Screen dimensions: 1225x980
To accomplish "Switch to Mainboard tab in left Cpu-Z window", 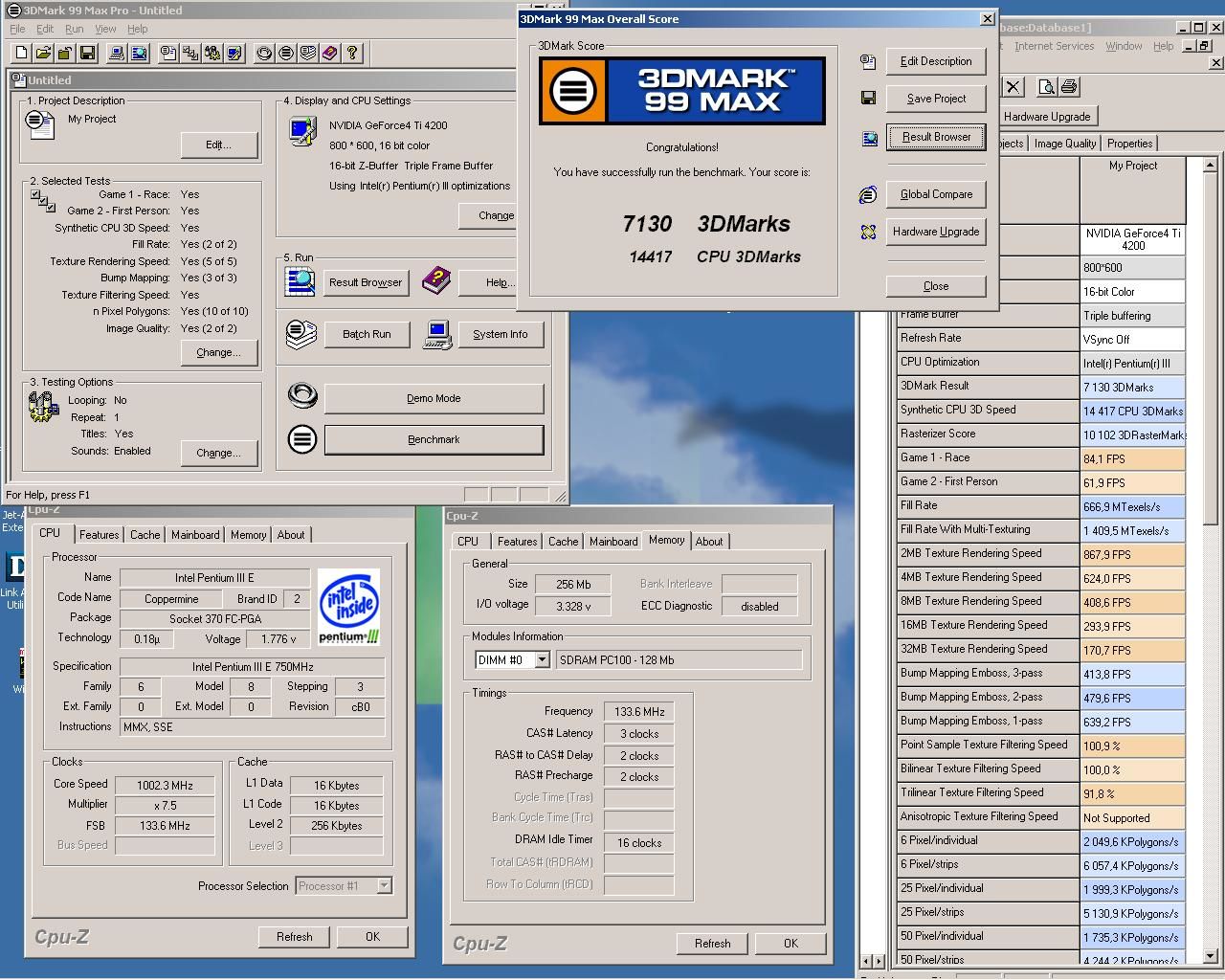I will point(195,535).
